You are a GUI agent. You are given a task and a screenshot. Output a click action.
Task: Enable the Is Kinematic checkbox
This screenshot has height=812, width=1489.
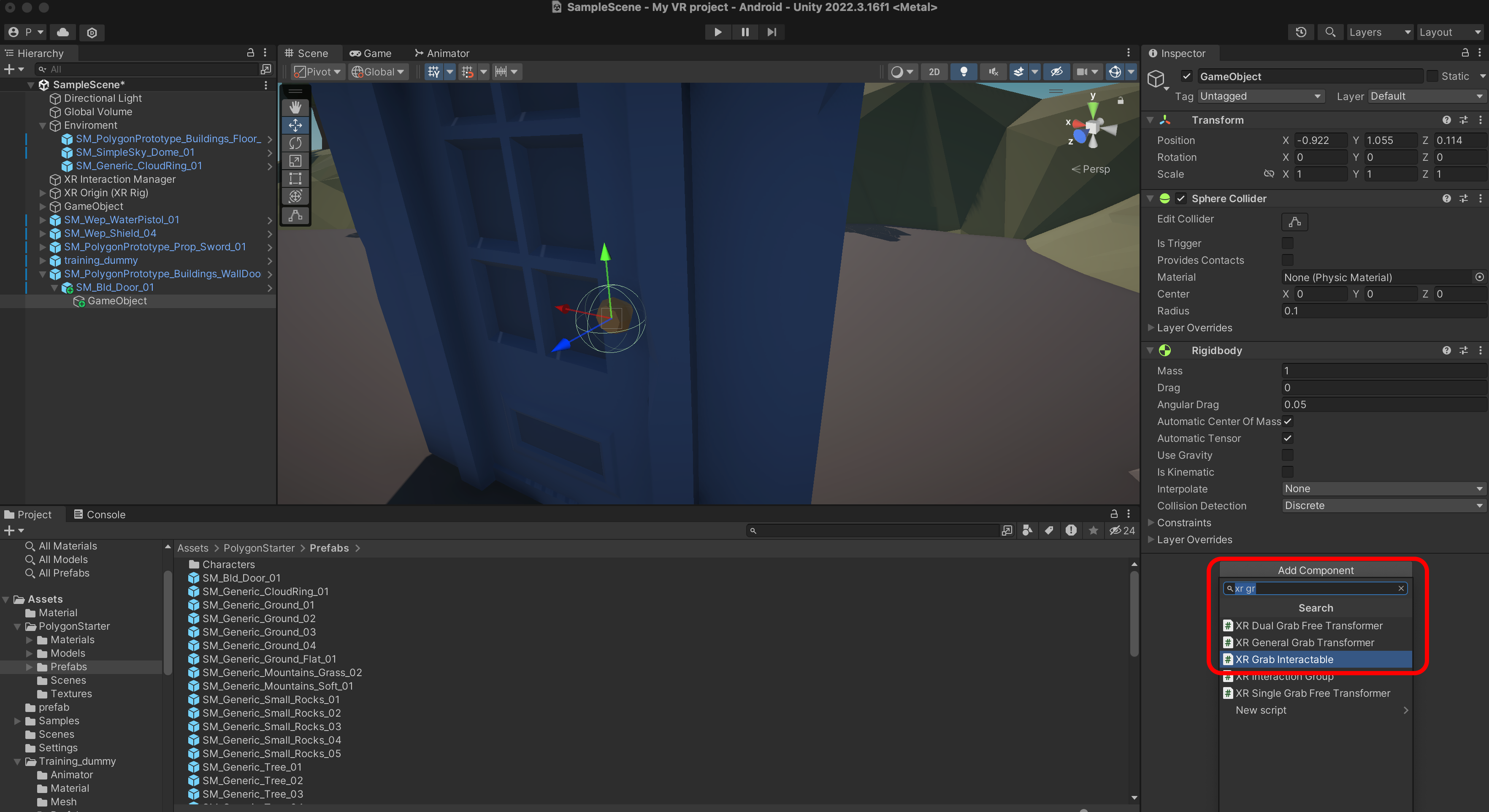point(1288,472)
